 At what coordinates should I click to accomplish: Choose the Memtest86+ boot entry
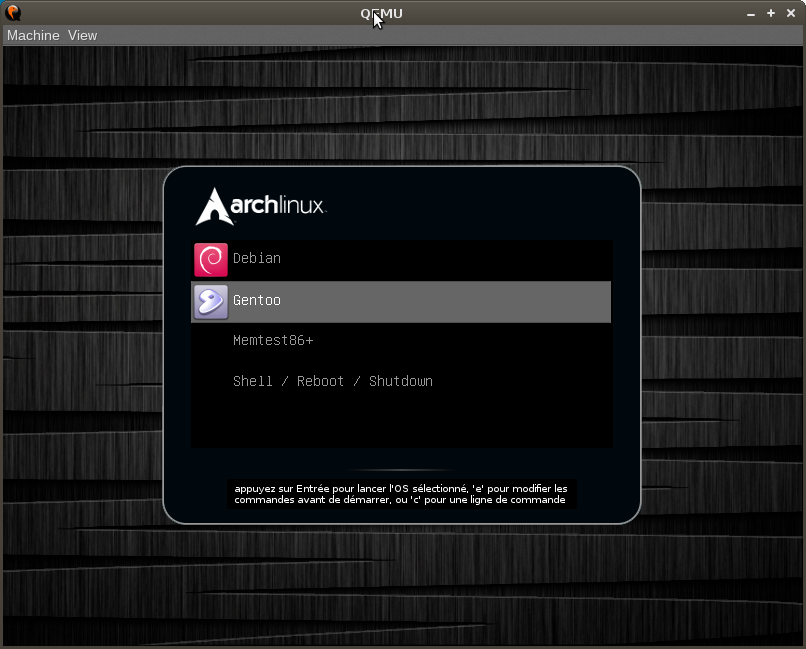[401, 341]
